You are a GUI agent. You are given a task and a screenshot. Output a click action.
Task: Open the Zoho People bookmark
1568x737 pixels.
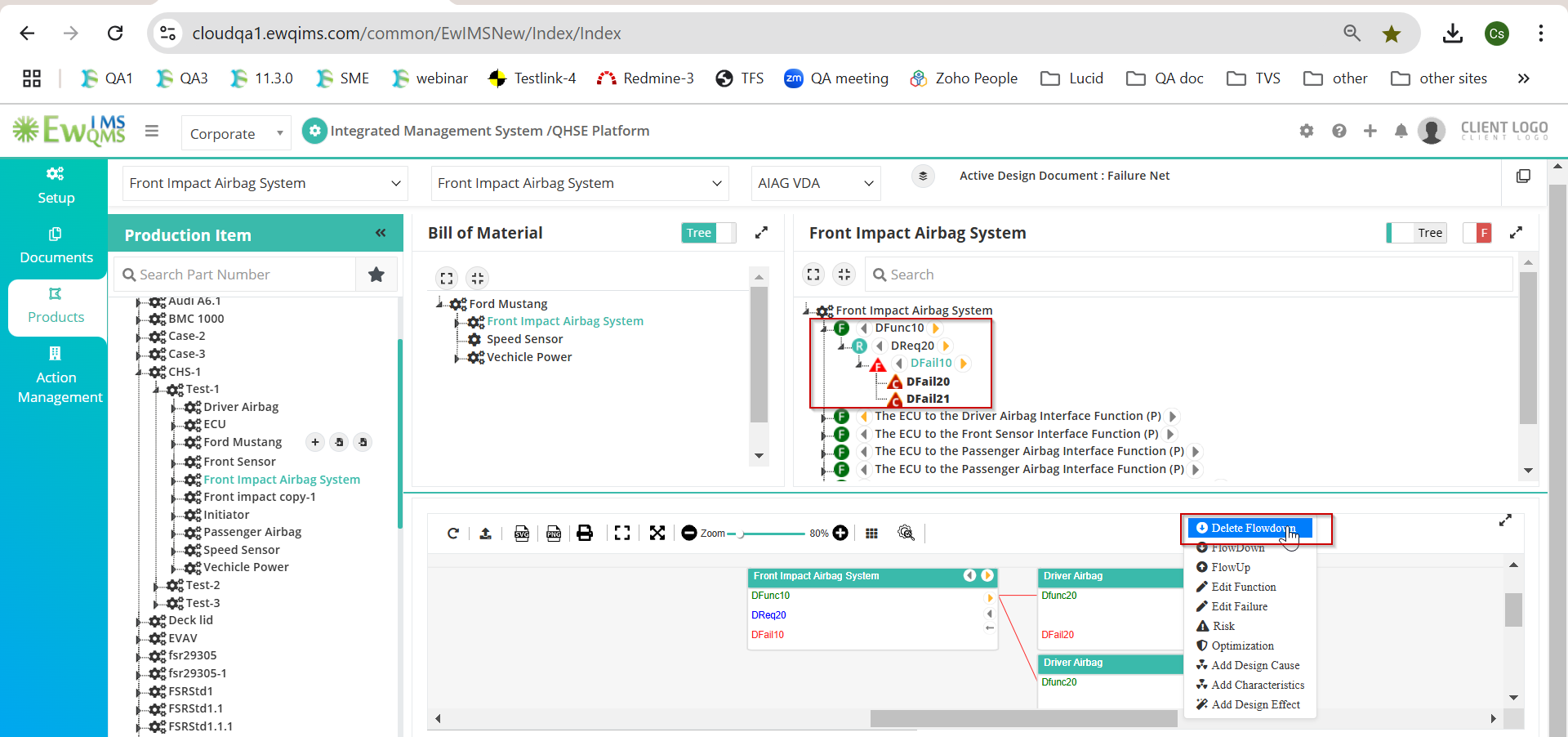coord(964,78)
